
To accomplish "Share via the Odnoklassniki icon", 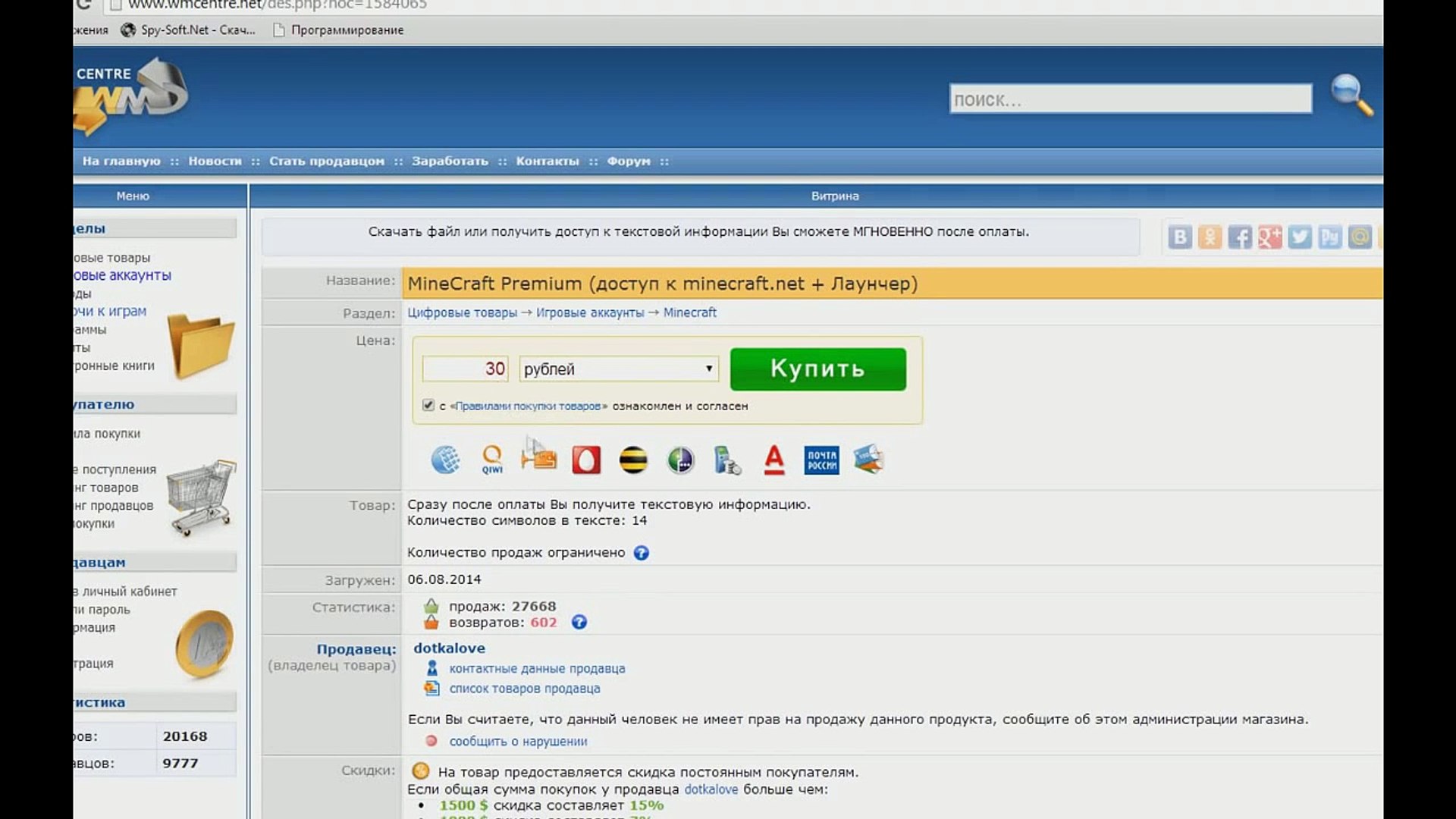I will click(1210, 237).
